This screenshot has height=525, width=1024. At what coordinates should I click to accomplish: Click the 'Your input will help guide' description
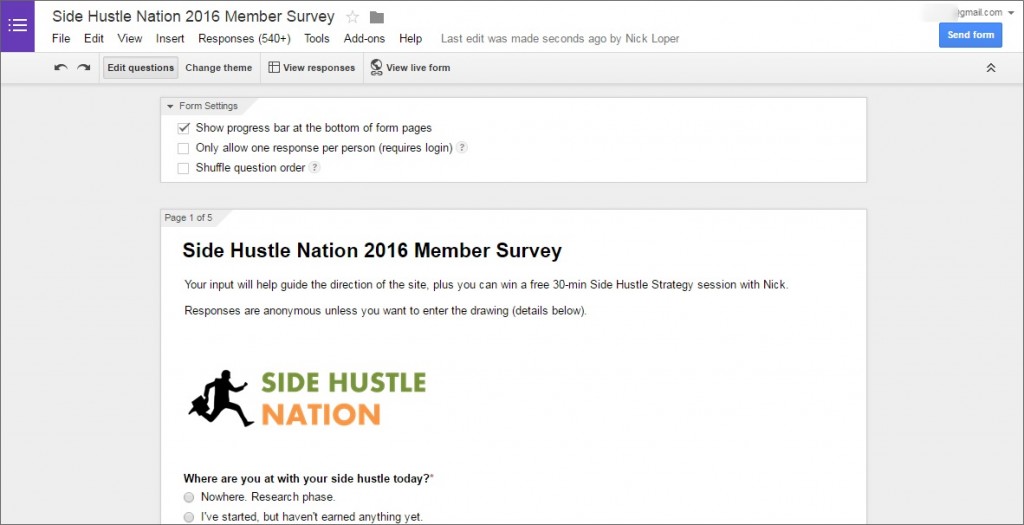pyautogui.click(x=487, y=285)
